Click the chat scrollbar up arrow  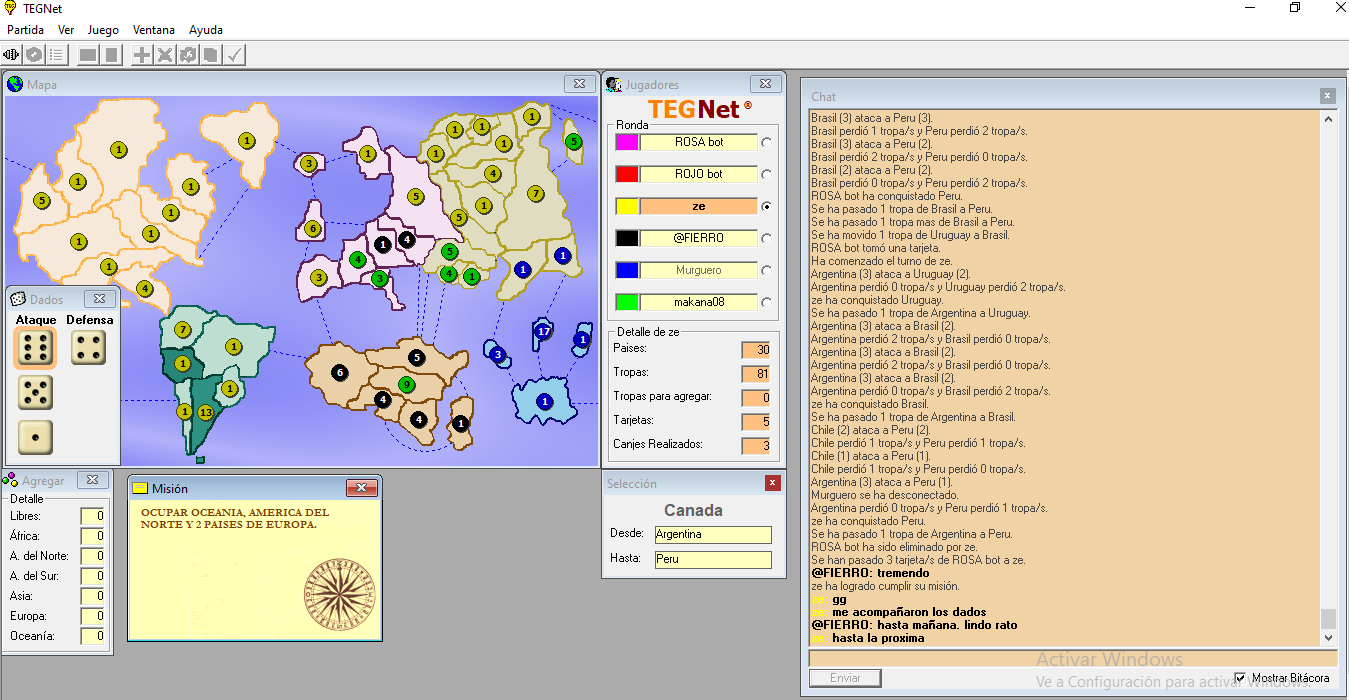(1328, 119)
